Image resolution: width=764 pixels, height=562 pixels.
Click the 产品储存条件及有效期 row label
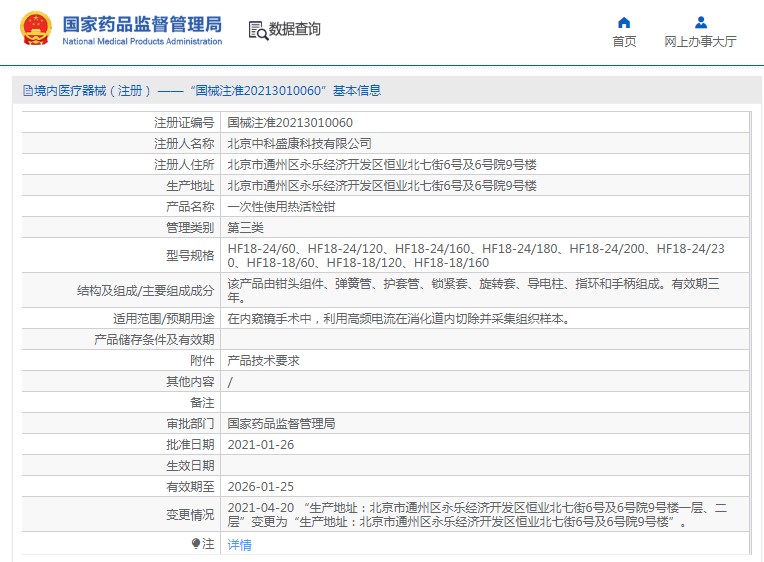pos(154,340)
